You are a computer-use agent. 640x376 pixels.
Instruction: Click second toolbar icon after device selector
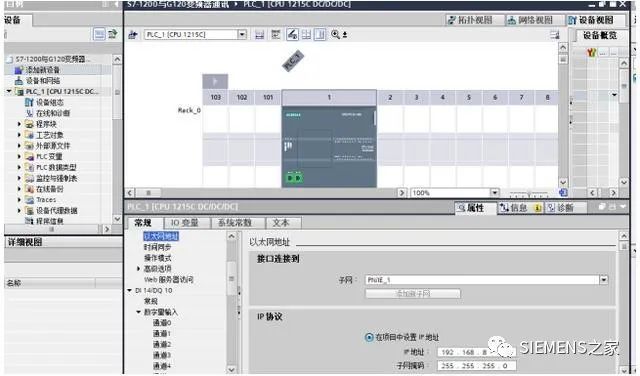click(x=276, y=35)
